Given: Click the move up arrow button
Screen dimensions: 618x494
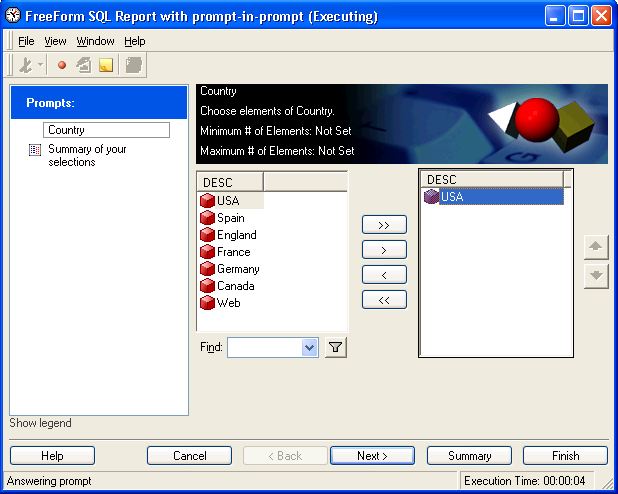Looking at the screenshot, I should pyautogui.click(x=596, y=247).
